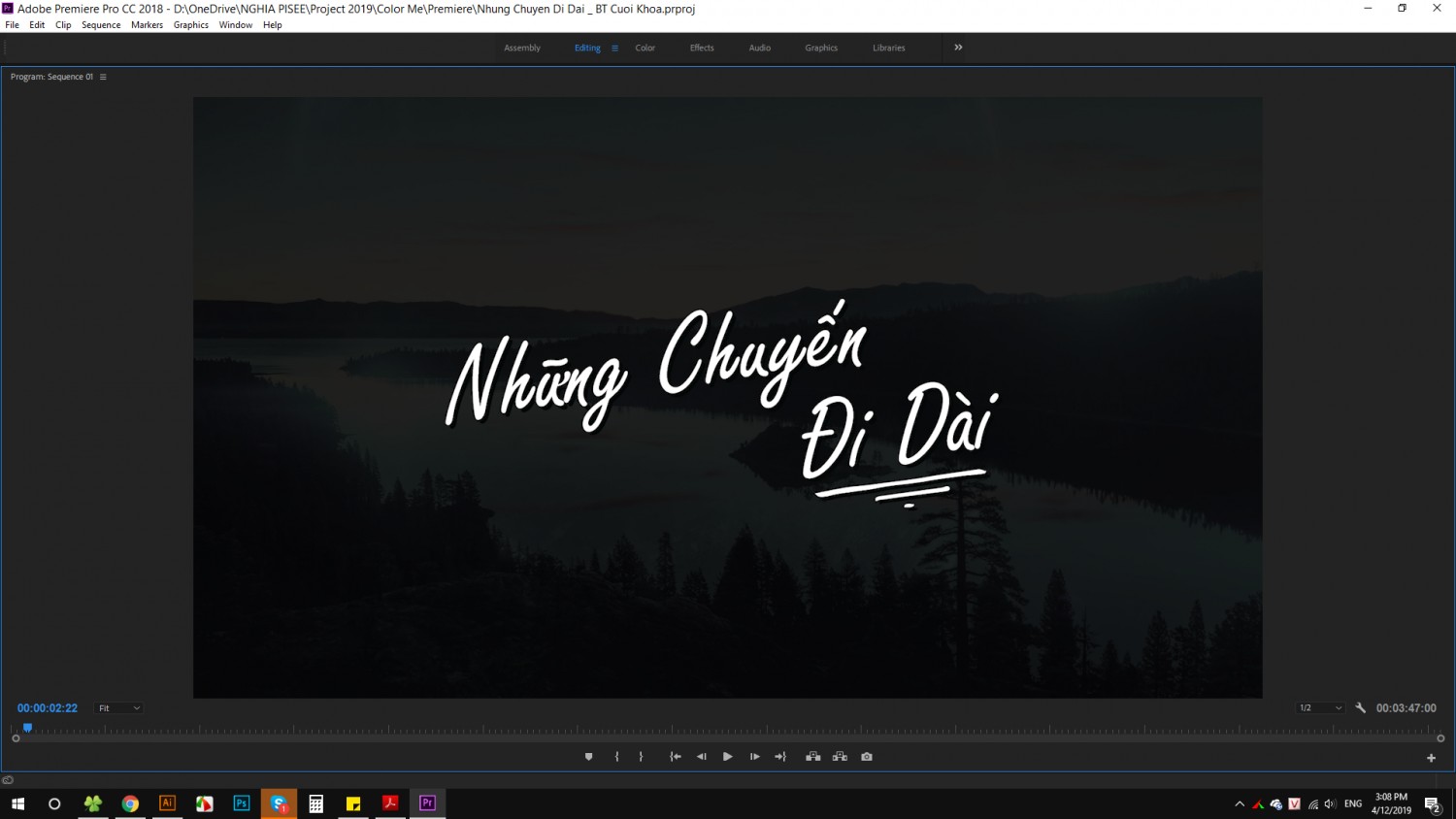Switch to the Libraries workspace

(889, 48)
